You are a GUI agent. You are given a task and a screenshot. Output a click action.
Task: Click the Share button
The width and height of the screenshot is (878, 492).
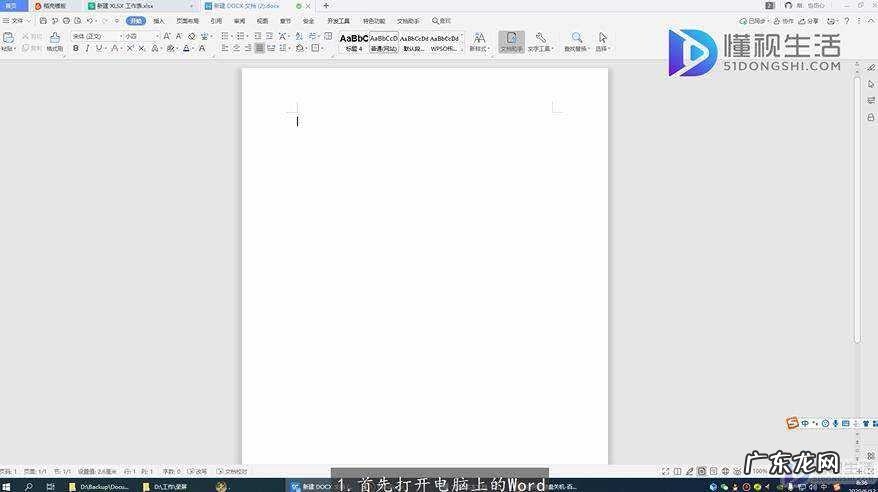coord(809,21)
